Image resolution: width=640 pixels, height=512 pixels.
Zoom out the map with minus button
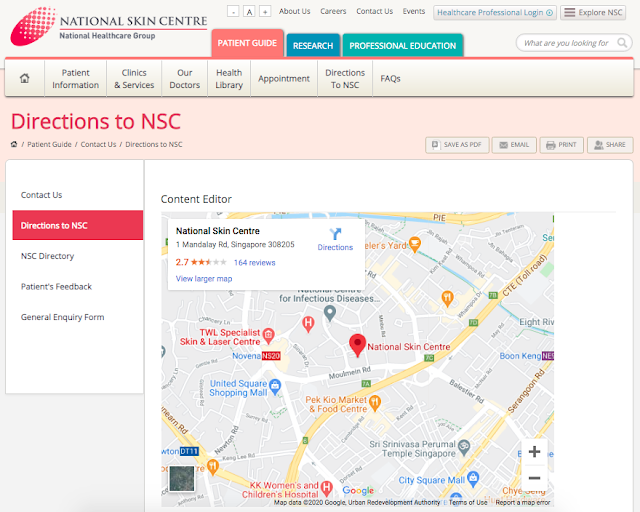[534, 478]
